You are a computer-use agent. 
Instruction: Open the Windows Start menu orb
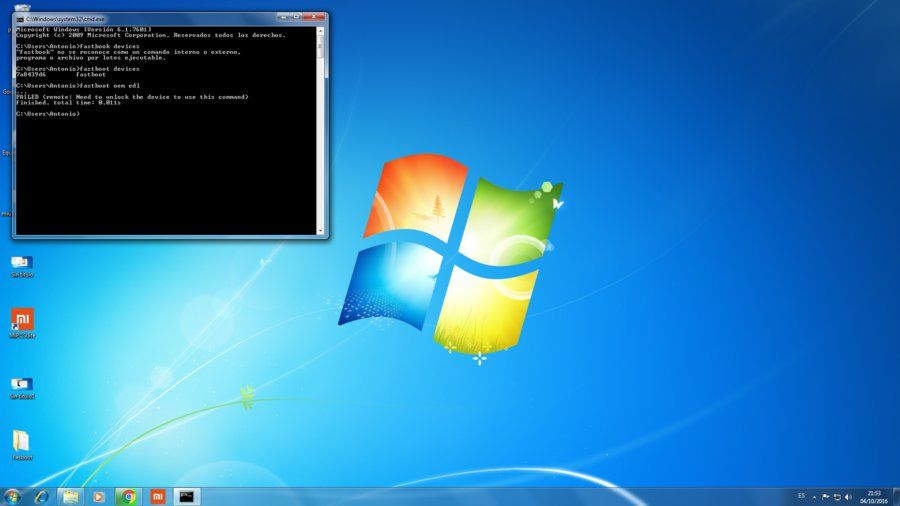[x=12, y=497]
